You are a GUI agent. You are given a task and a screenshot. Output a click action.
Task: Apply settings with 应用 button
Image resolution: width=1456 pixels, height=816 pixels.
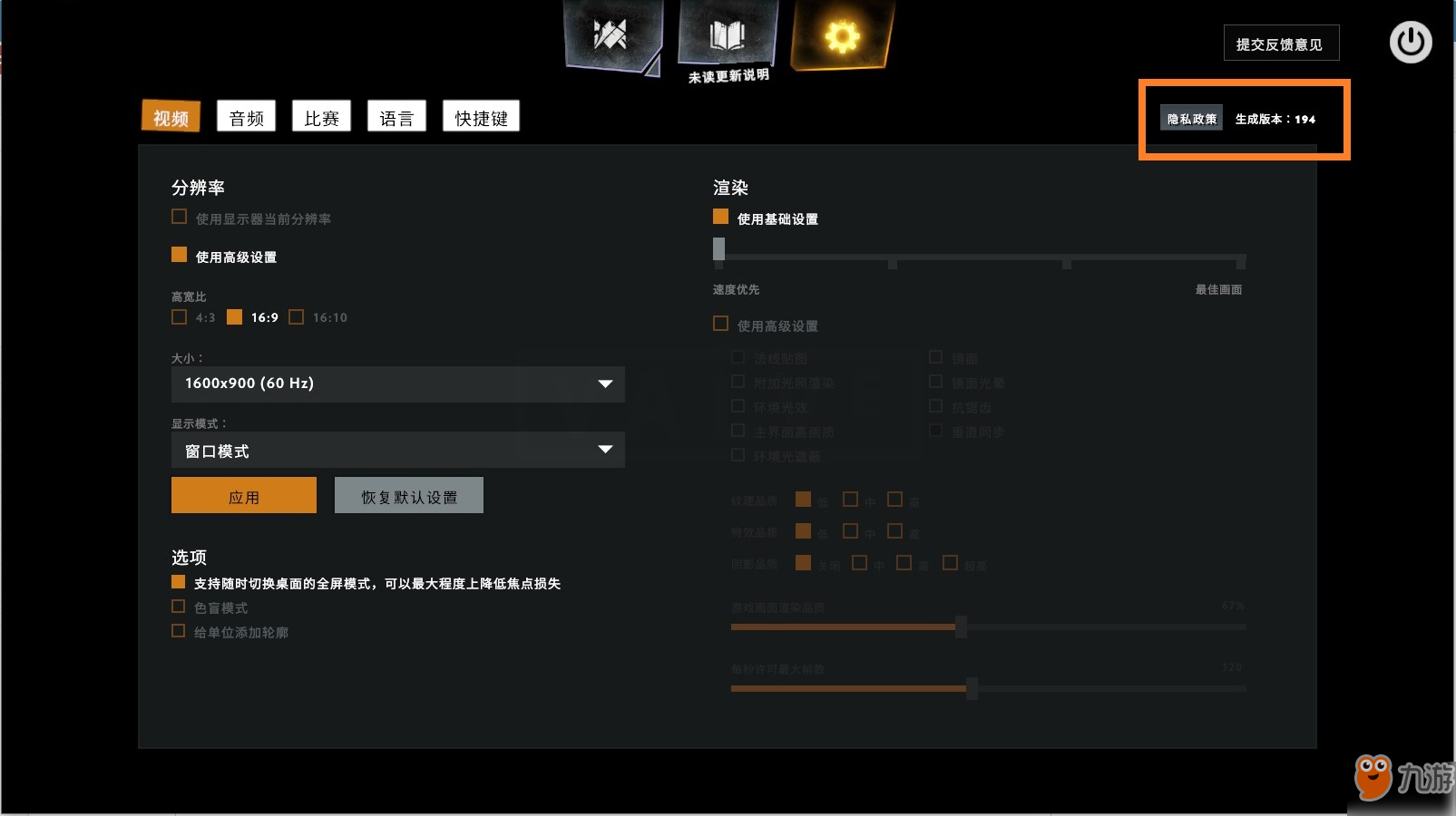point(244,496)
